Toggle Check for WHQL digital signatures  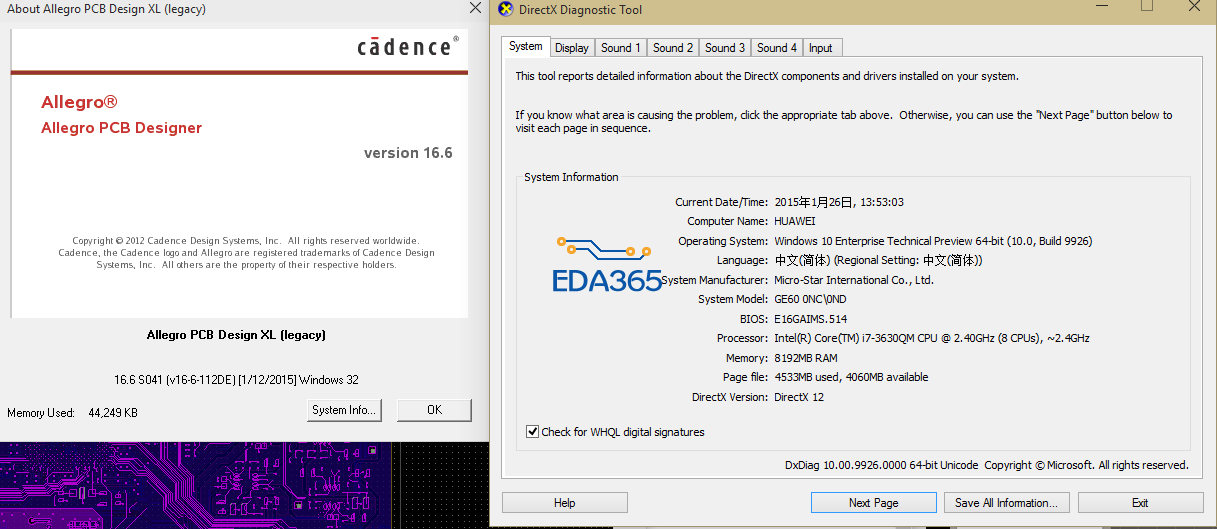click(532, 432)
